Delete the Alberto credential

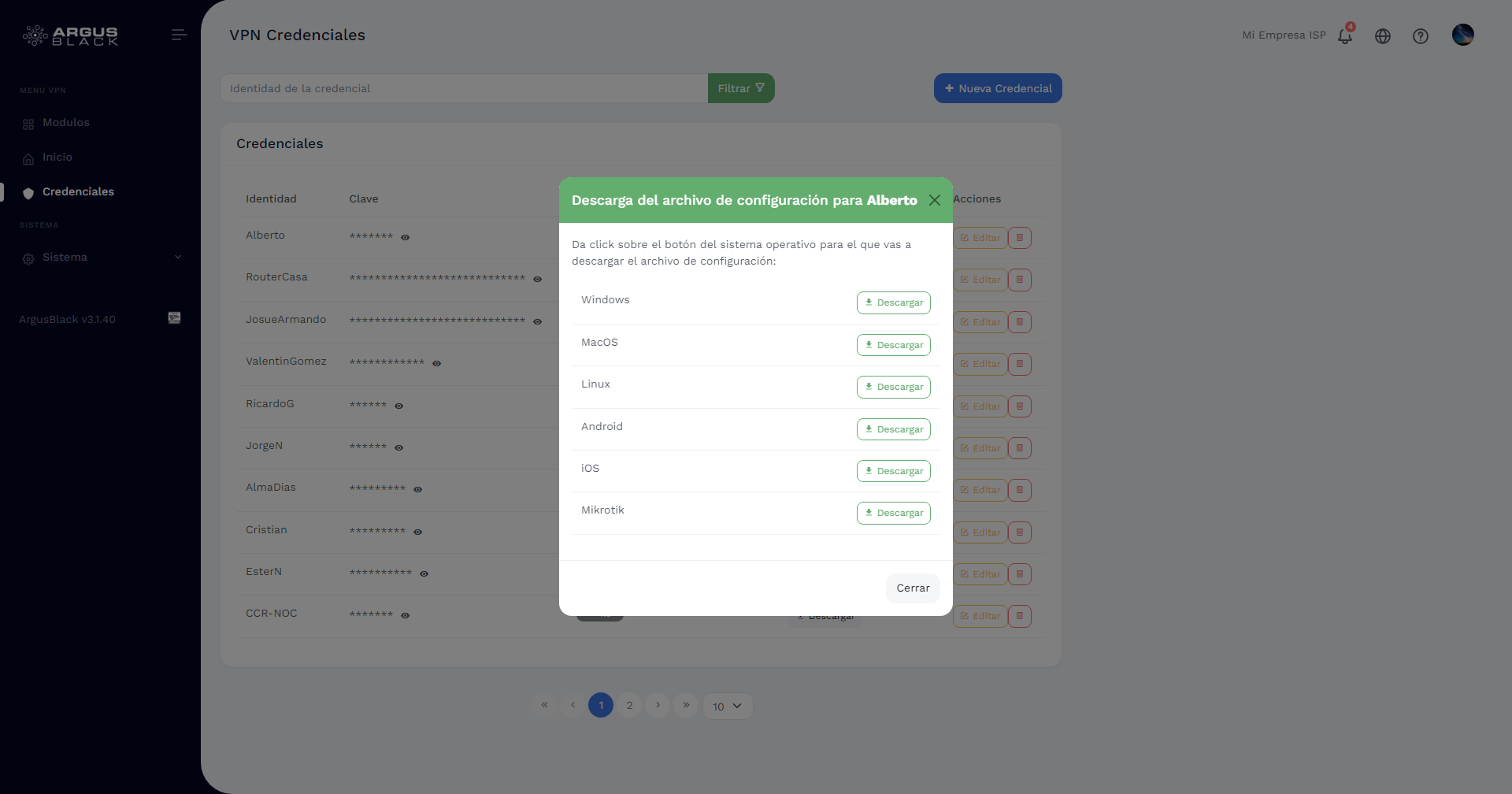point(1020,238)
